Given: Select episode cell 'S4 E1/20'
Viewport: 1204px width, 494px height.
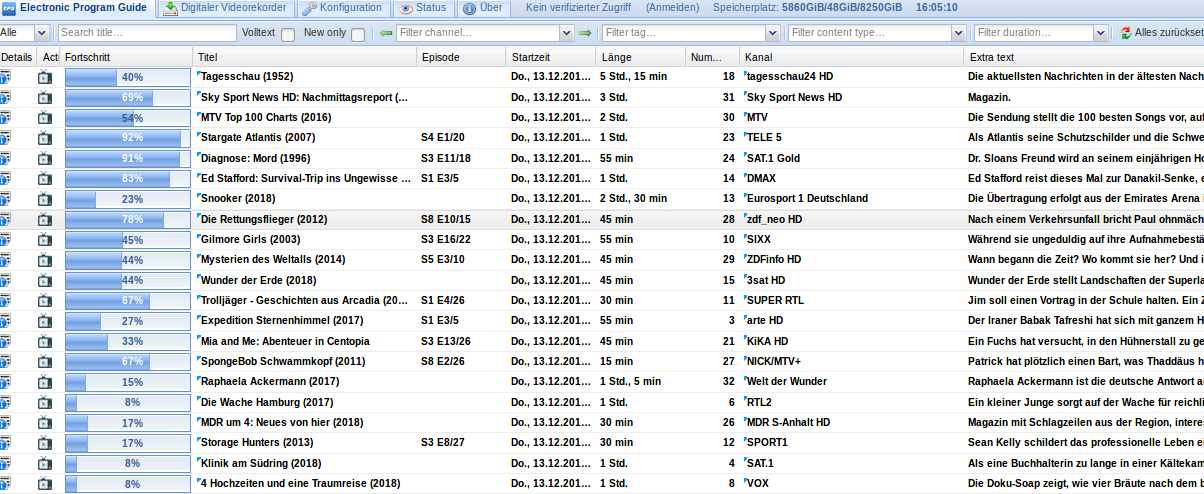Looking at the screenshot, I should [x=443, y=138].
